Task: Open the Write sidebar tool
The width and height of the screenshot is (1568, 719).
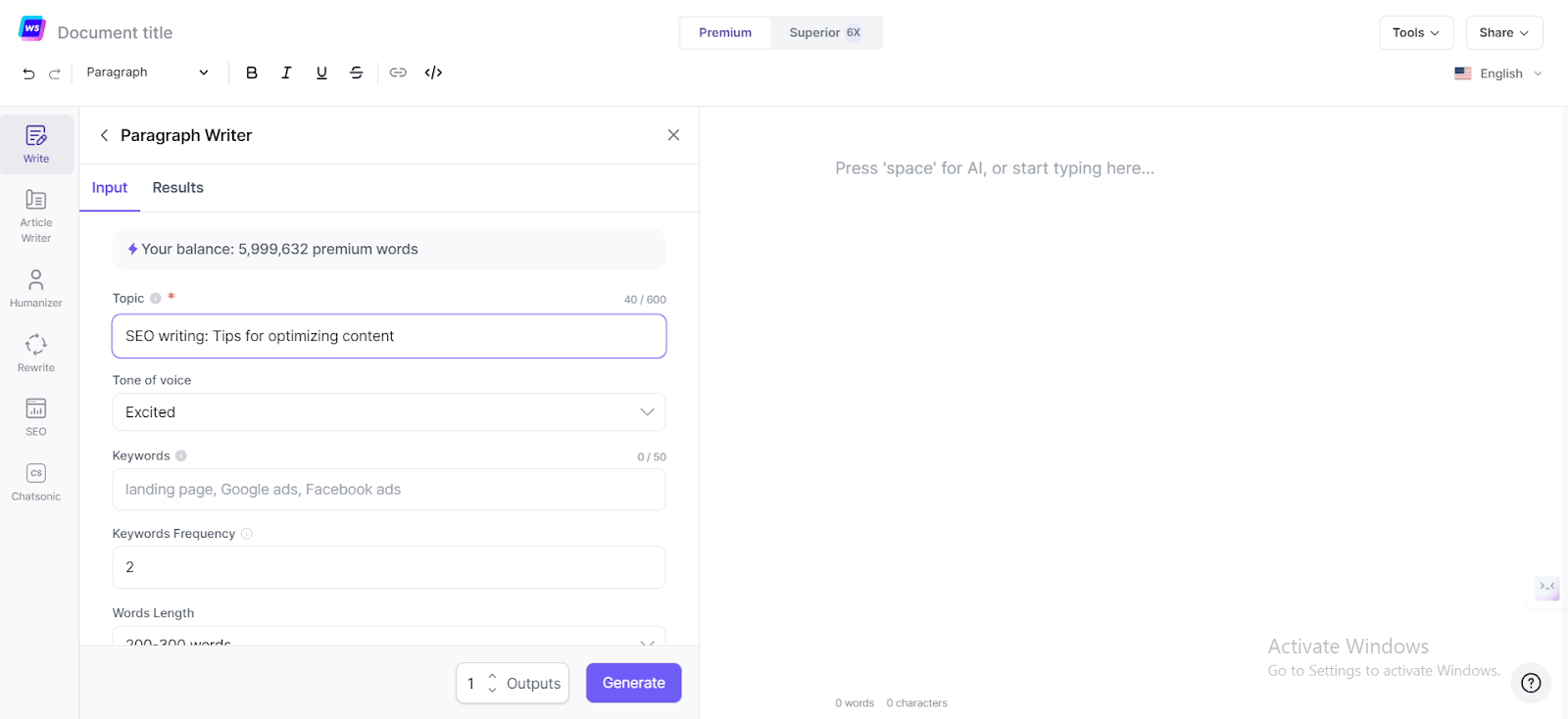Action: pyautogui.click(x=36, y=144)
